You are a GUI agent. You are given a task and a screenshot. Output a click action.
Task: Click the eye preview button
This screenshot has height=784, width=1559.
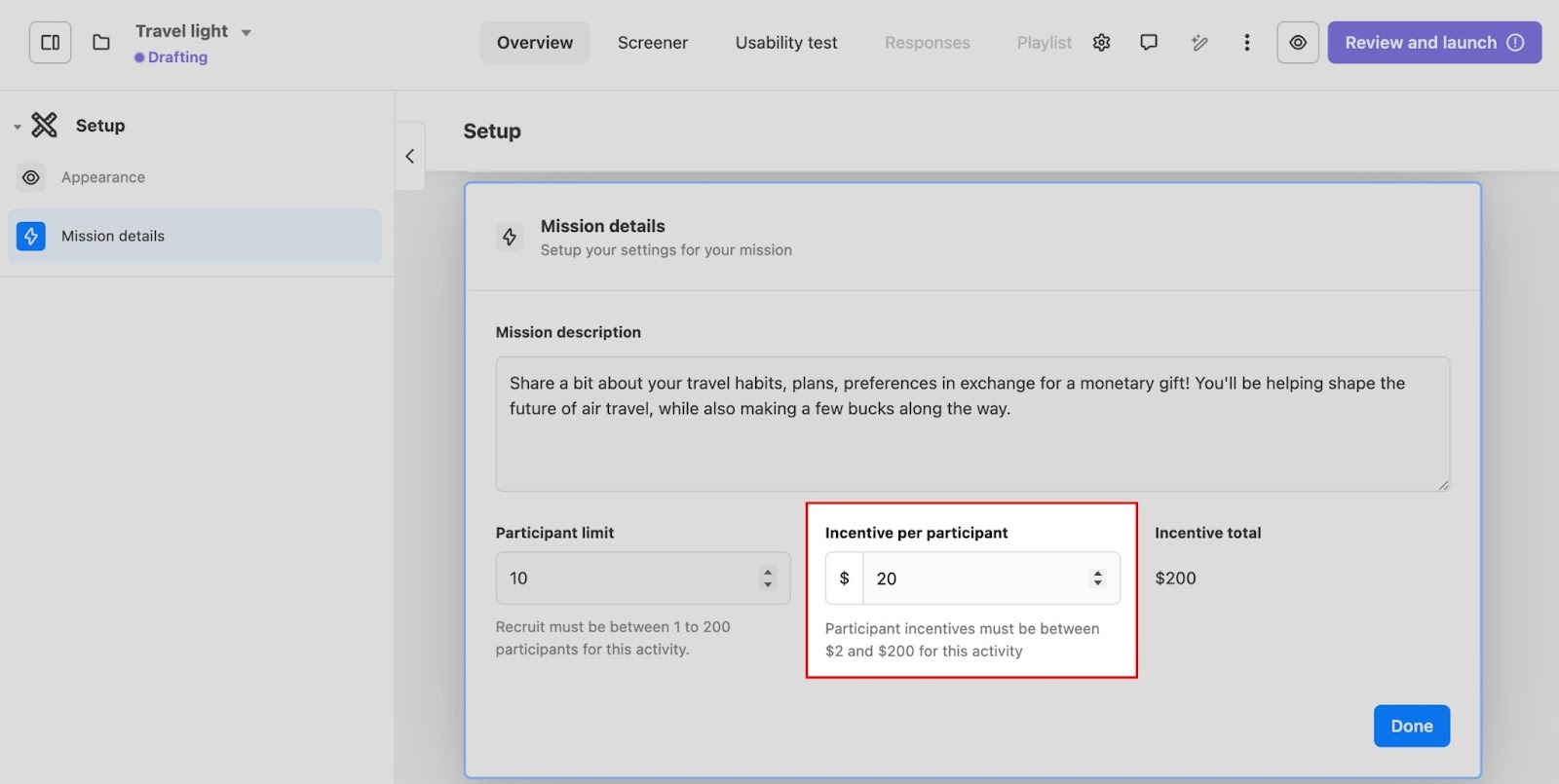click(x=1297, y=43)
